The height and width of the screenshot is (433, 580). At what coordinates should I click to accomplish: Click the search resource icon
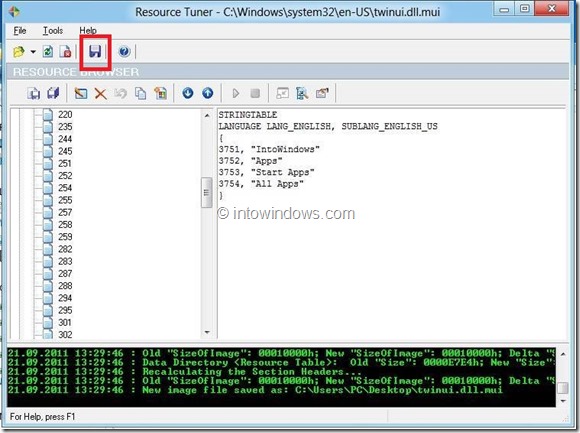pos(302,93)
